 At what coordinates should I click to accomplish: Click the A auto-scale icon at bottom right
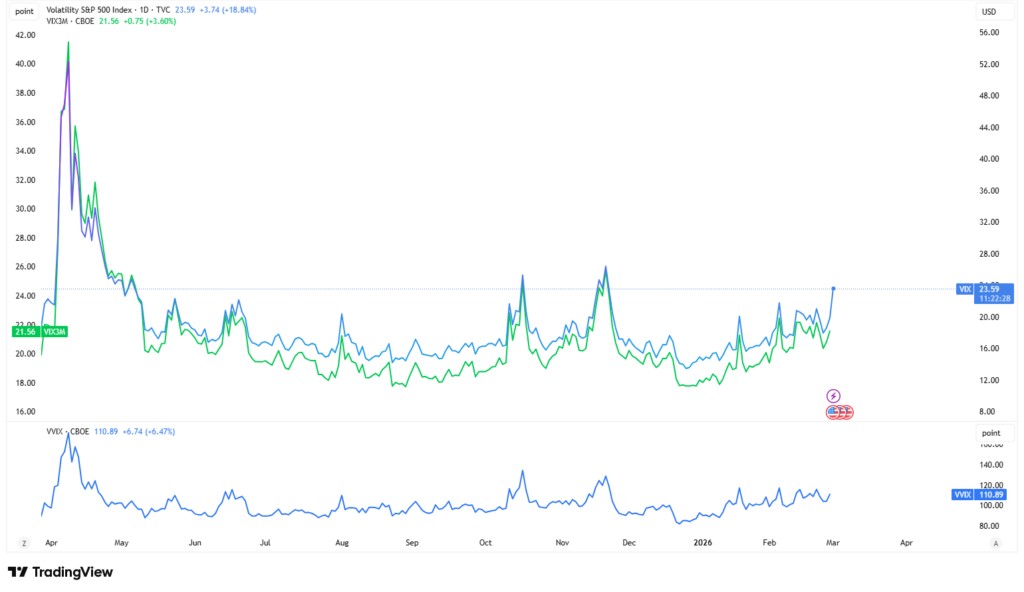996,543
